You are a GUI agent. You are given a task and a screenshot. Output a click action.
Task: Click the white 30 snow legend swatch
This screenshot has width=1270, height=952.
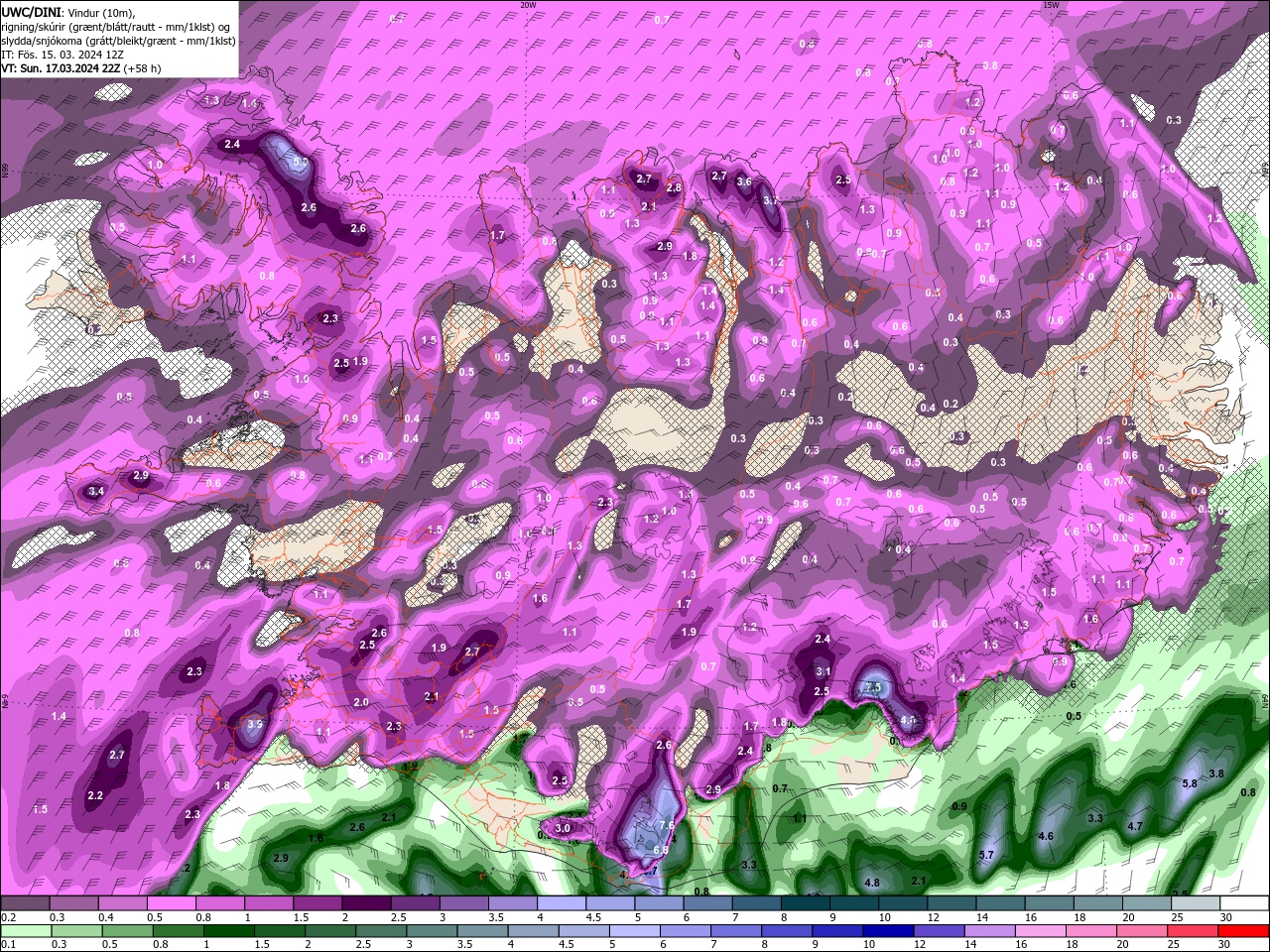(x=1244, y=903)
